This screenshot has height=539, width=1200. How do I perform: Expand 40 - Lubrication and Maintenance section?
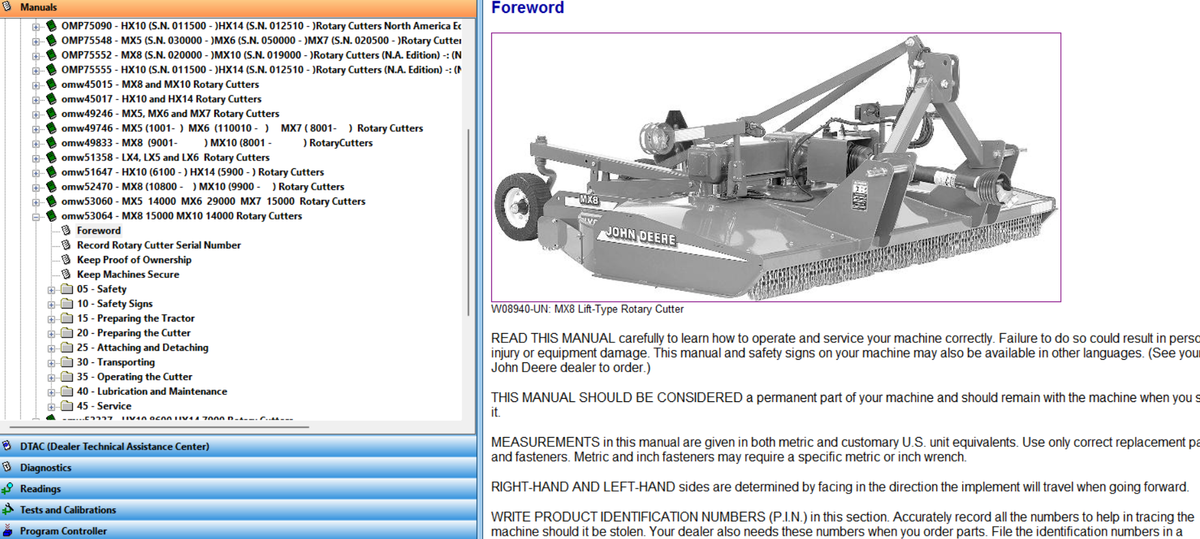pyautogui.click(x=52, y=392)
